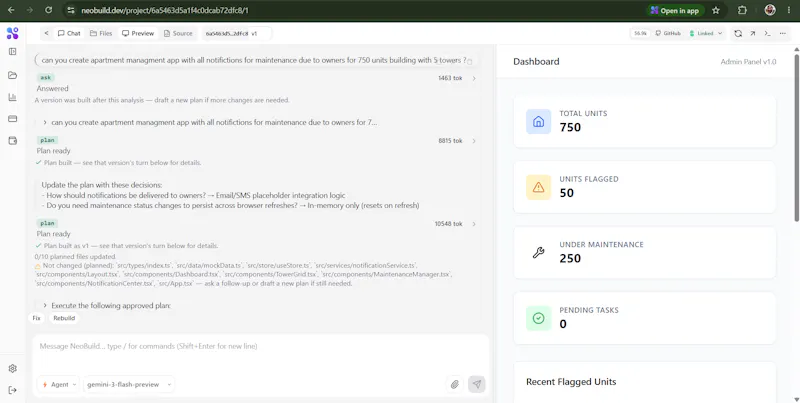
Task: Click the send message paper plane button
Action: tap(477, 385)
